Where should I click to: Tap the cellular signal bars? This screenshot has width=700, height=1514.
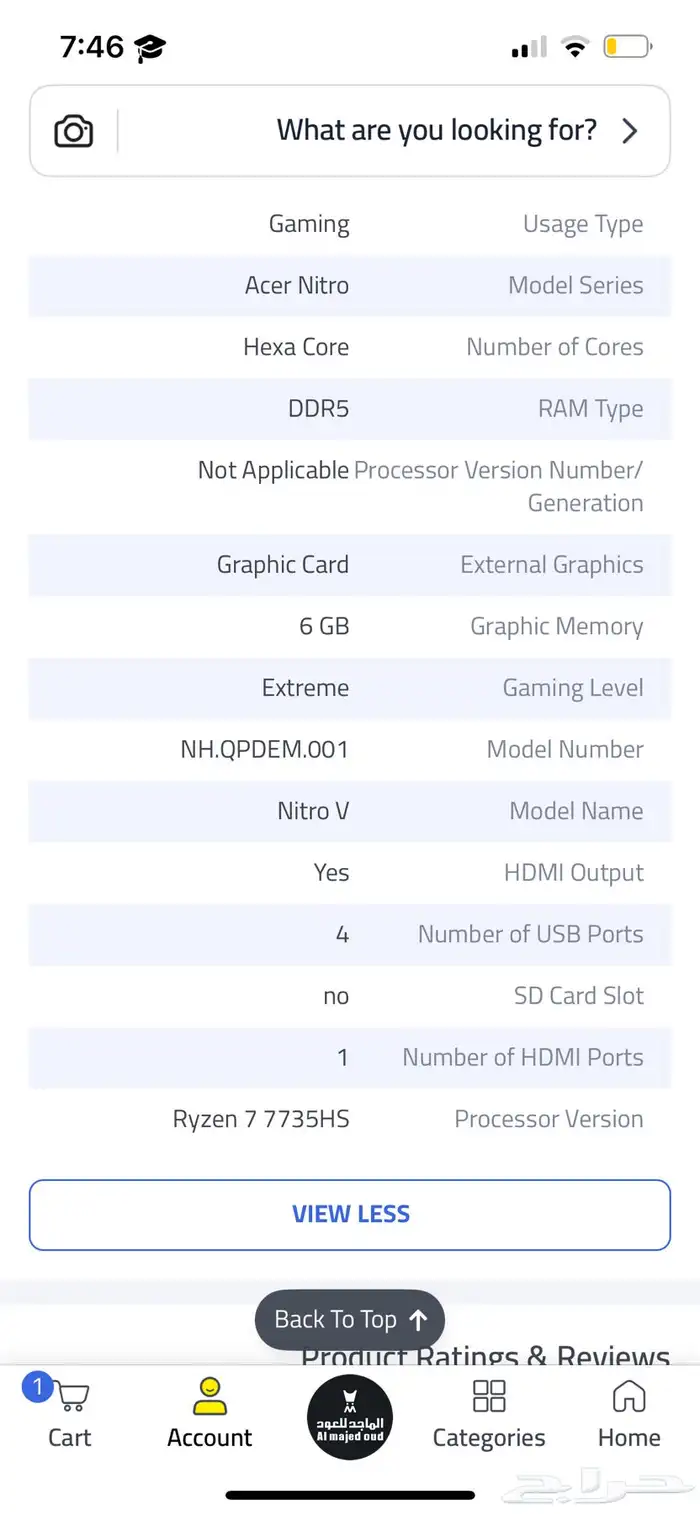pyautogui.click(x=528, y=46)
